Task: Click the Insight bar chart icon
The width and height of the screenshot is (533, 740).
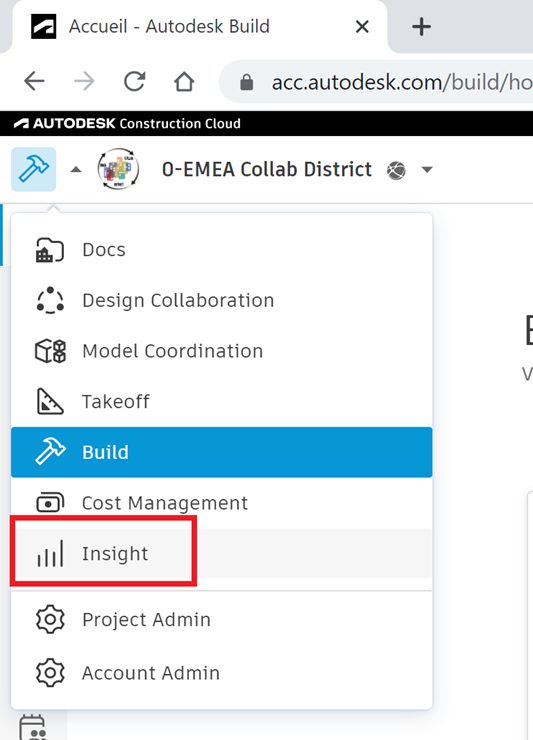Action: (50, 554)
